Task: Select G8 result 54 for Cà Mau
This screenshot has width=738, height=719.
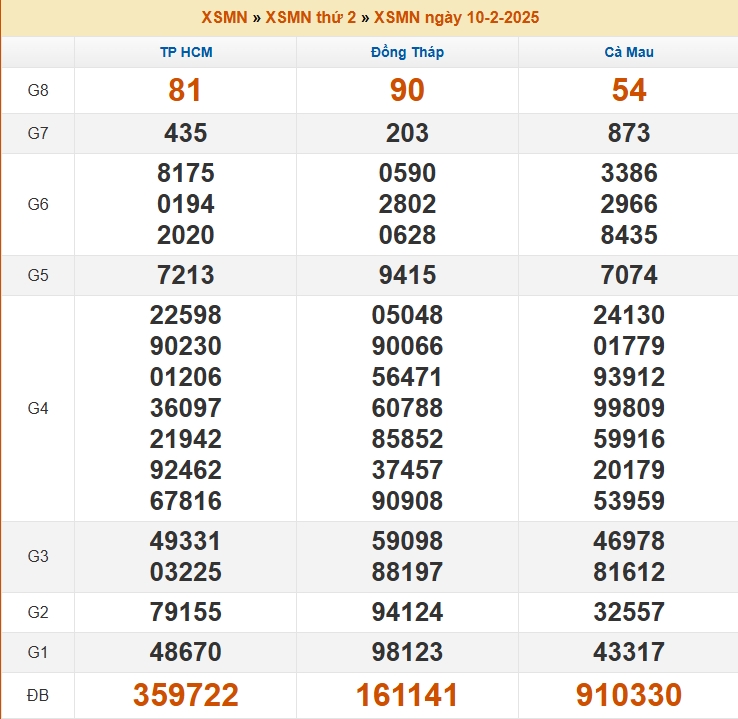Action: click(x=629, y=90)
